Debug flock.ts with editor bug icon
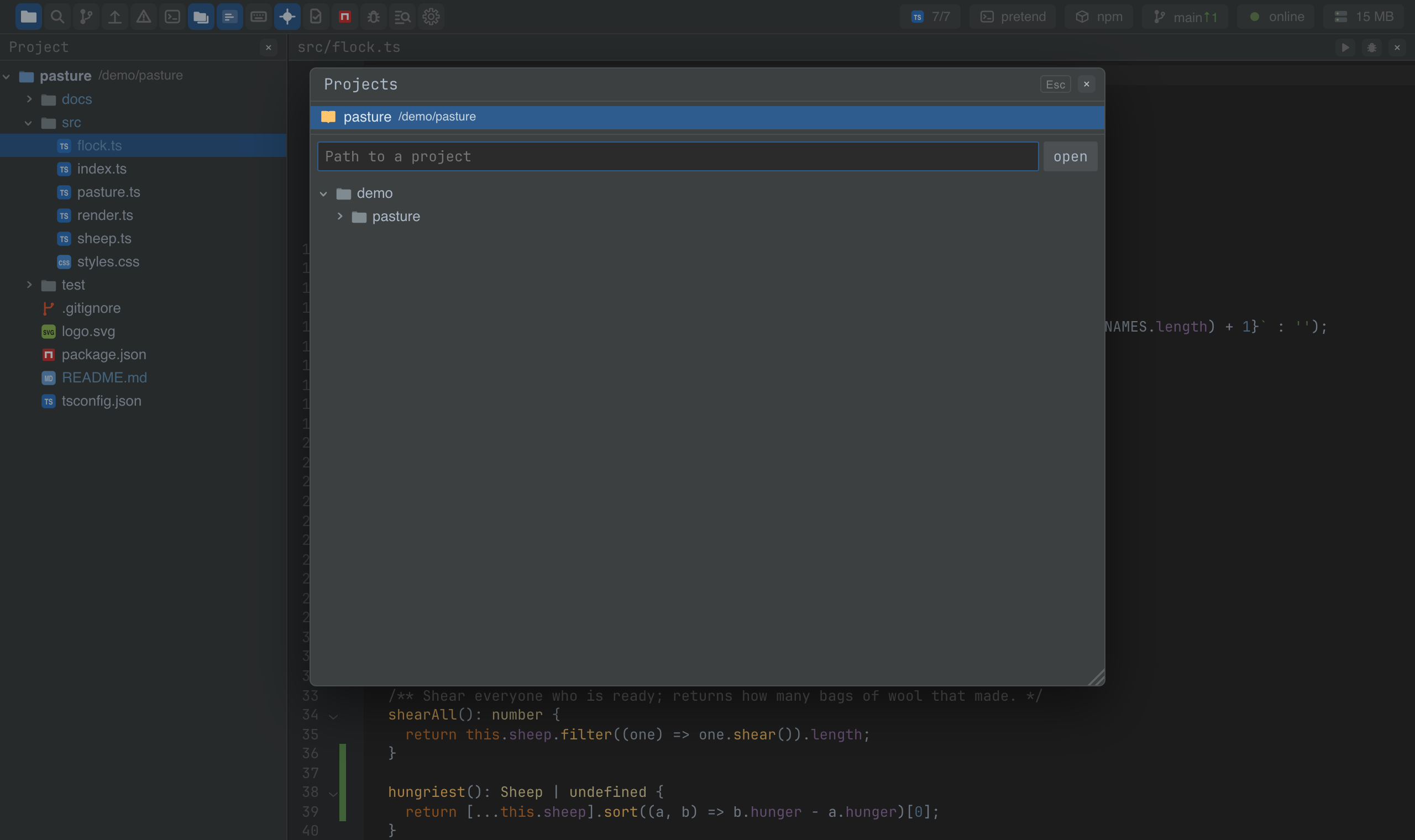This screenshot has height=840, width=1415. (1371, 48)
